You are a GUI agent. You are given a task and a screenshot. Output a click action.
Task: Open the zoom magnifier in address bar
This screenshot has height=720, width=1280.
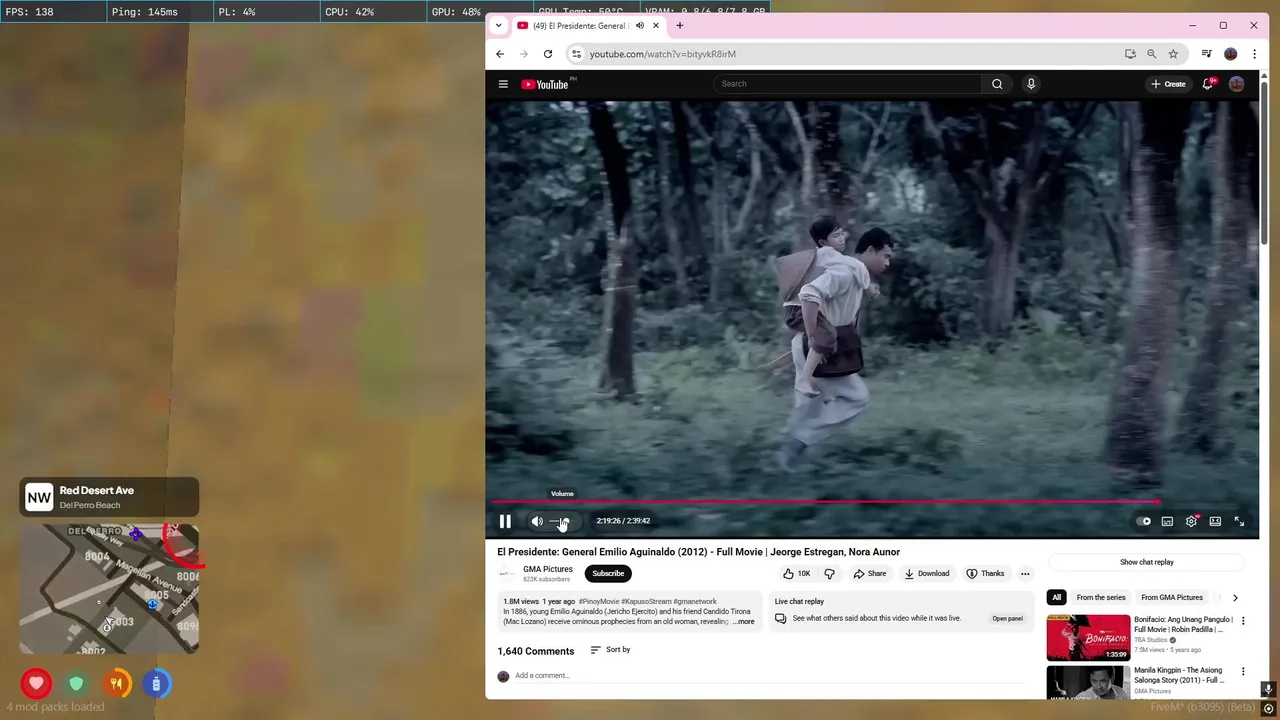click(x=1151, y=54)
